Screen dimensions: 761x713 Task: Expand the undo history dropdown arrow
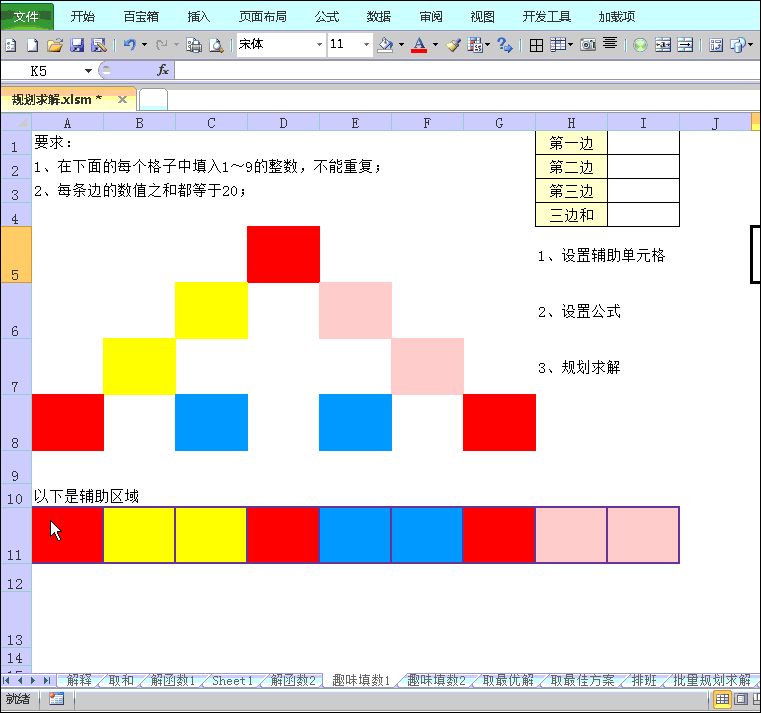(144, 45)
